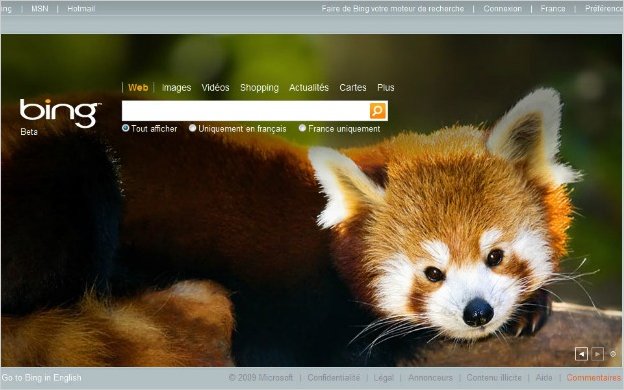The height and width of the screenshot is (390, 624).
Task: Open the MSN link
Action: [40, 8]
